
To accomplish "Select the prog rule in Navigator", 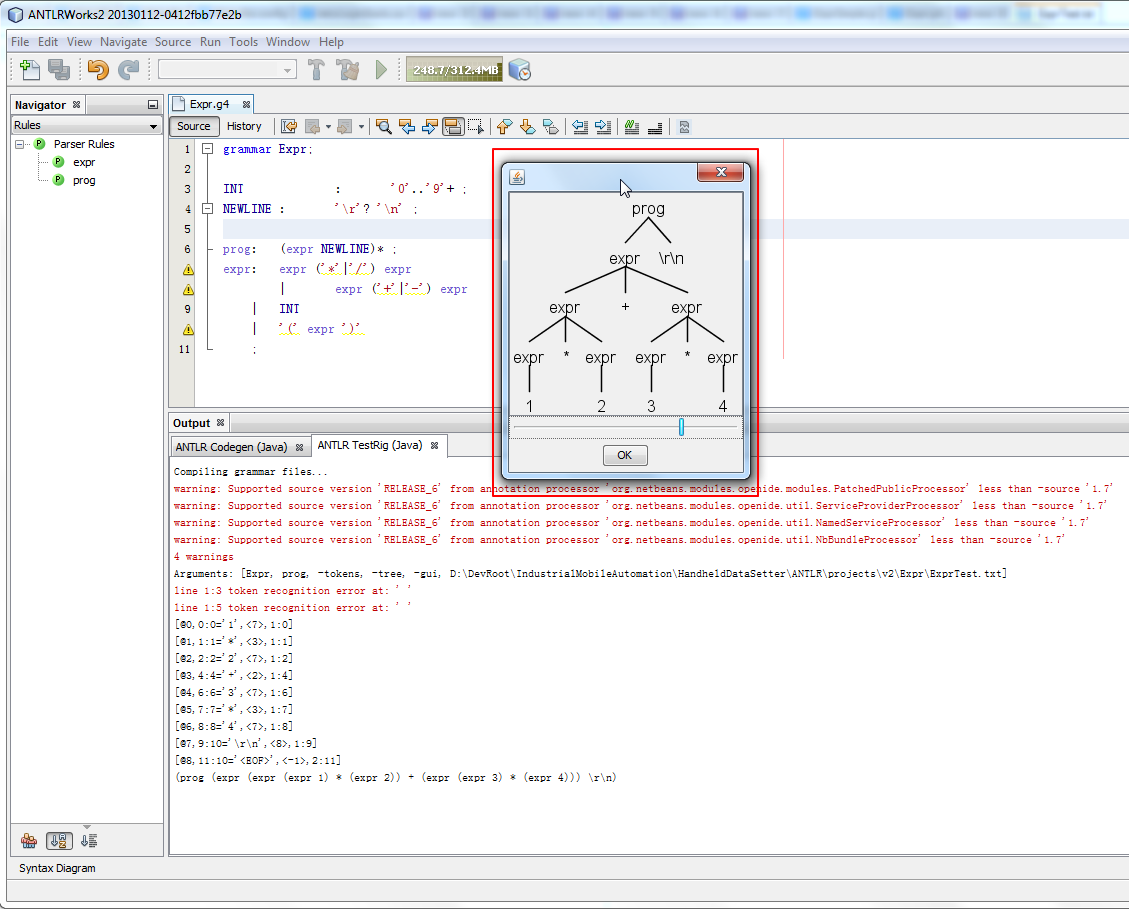I will click(84, 180).
